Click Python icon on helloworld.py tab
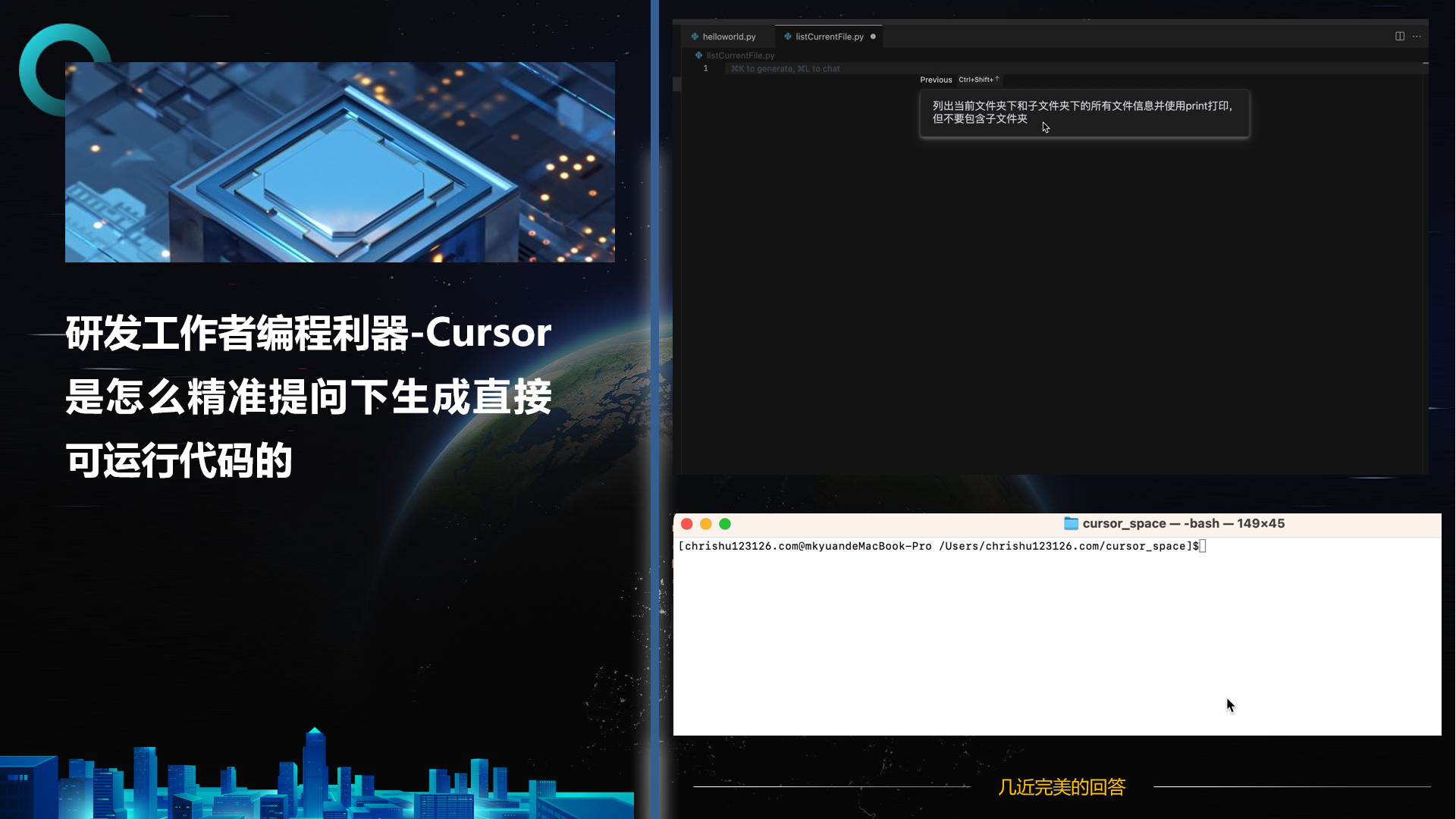The image size is (1456, 819). click(695, 36)
